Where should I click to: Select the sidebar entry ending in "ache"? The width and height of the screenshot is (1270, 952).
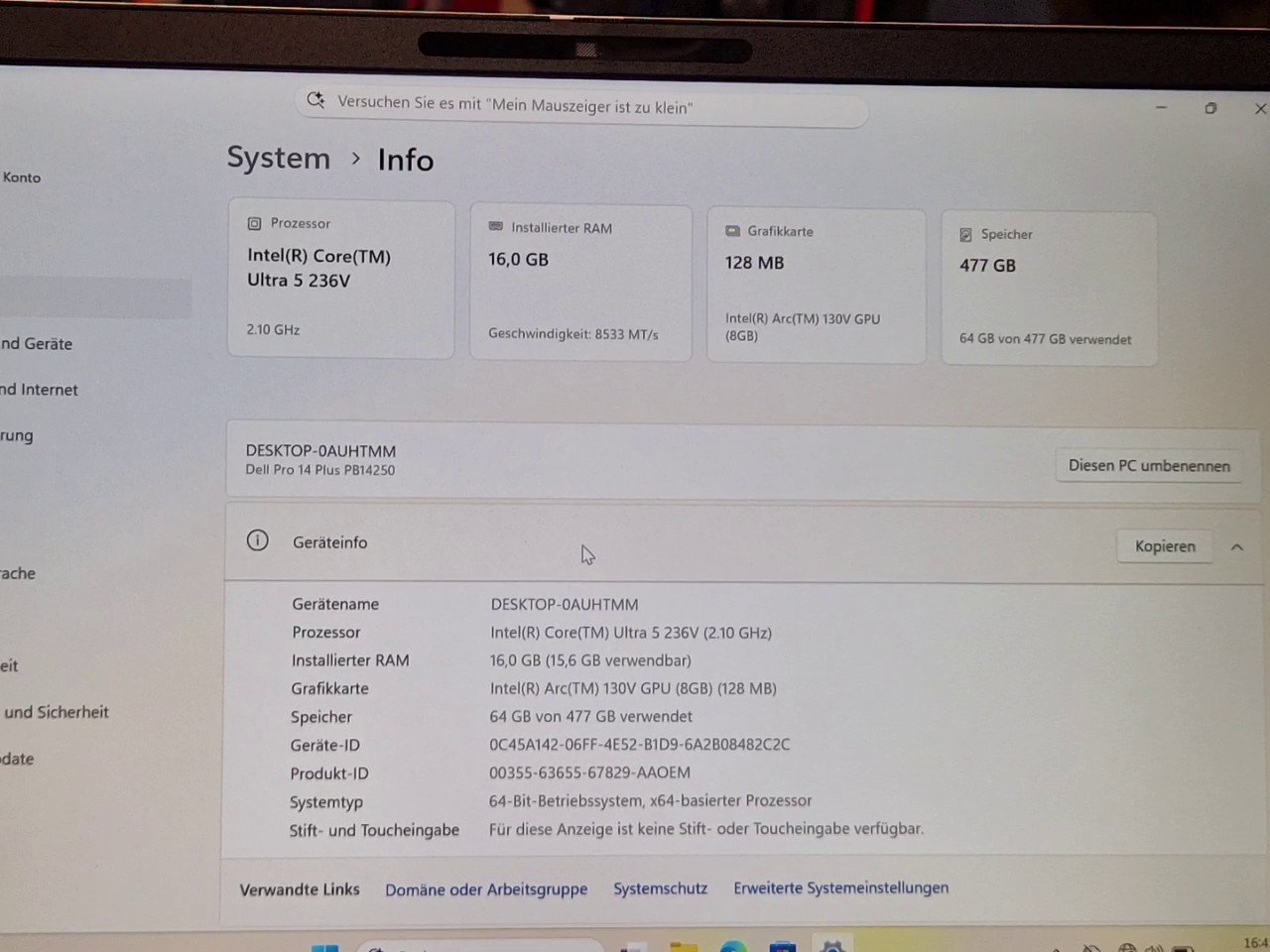(x=18, y=573)
